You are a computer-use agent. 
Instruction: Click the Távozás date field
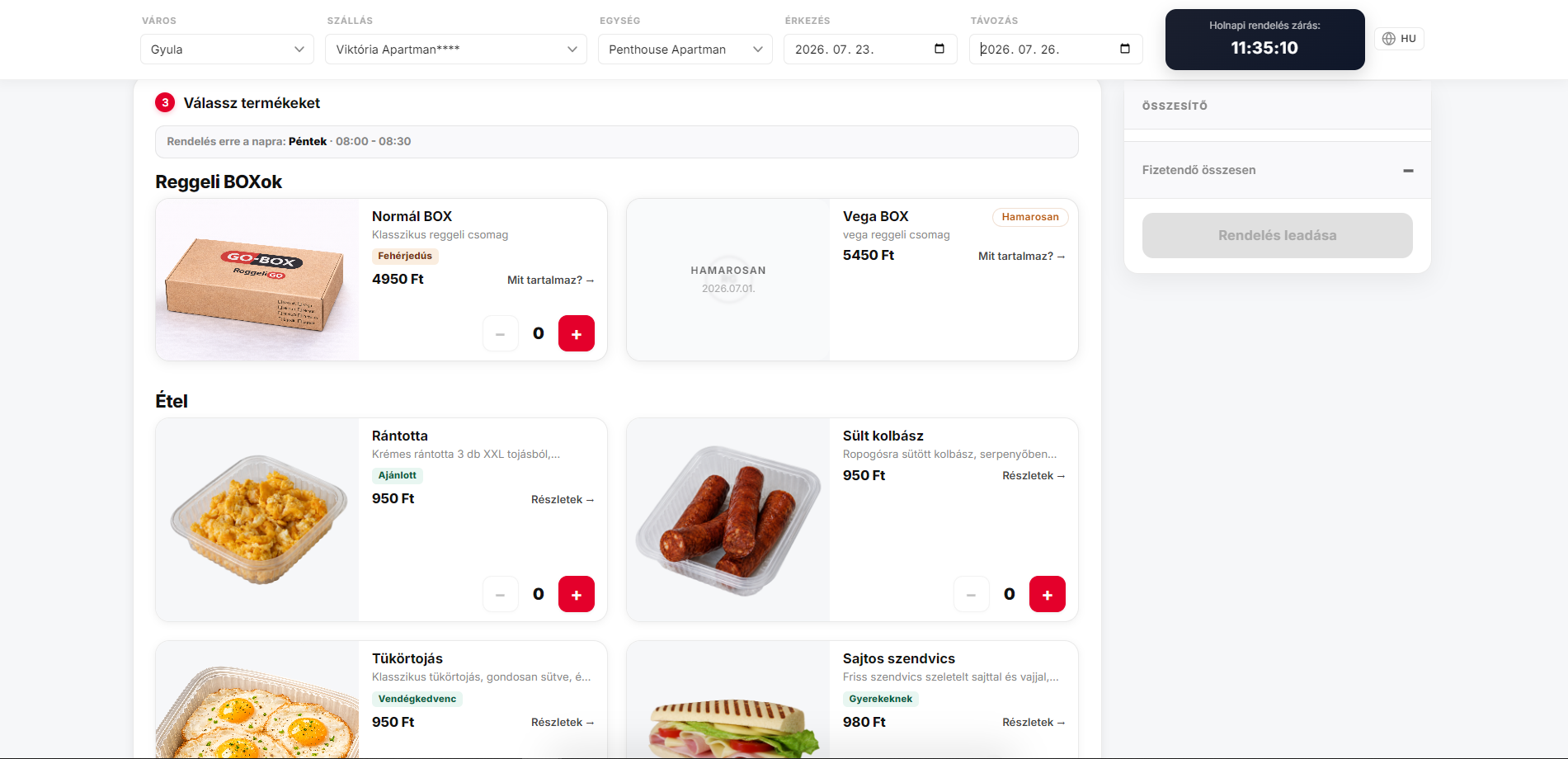pyautogui.click(x=1056, y=49)
